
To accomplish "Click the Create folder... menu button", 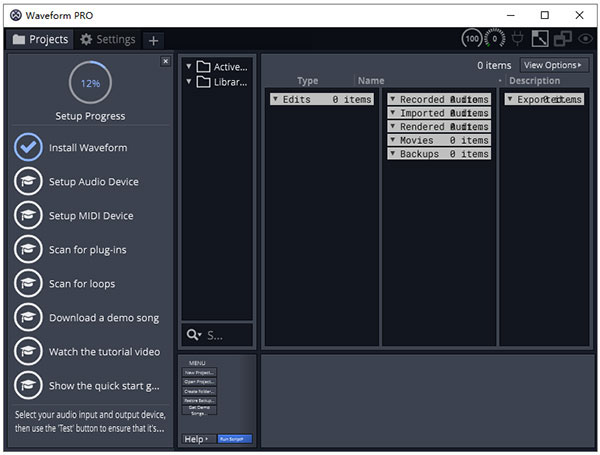I will click(199, 391).
